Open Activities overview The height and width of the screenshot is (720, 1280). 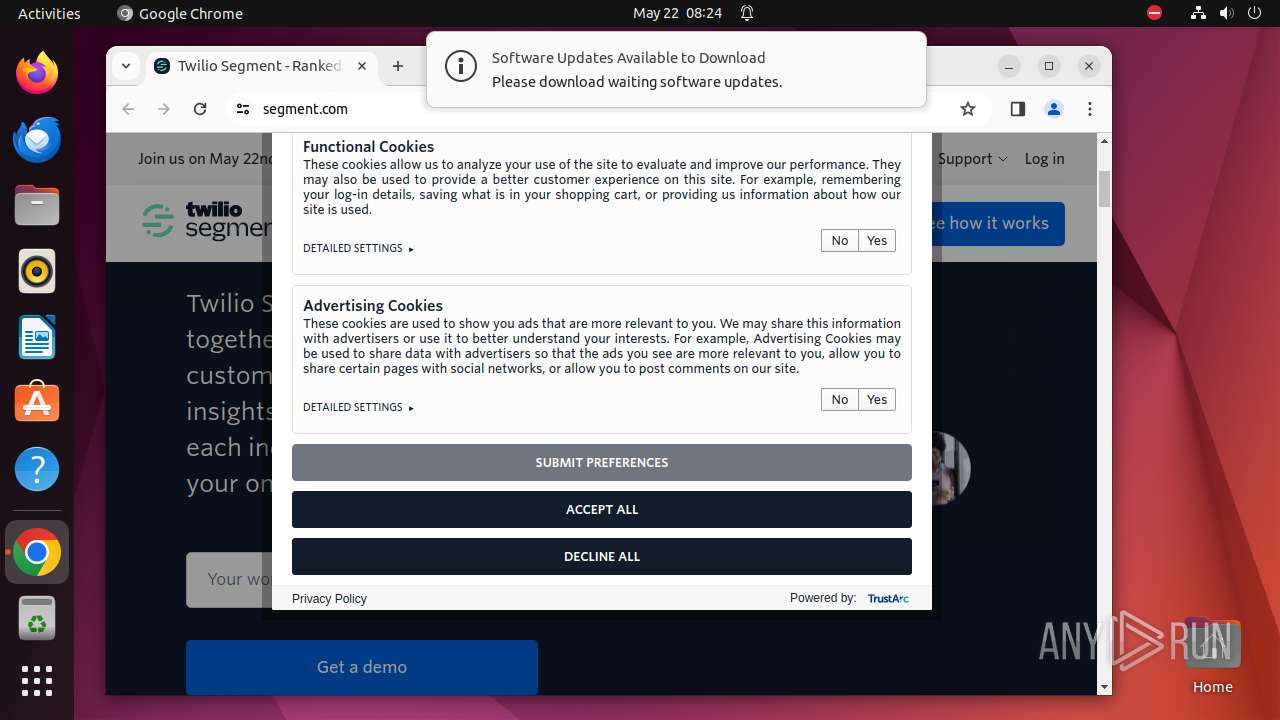pos(49,13)
